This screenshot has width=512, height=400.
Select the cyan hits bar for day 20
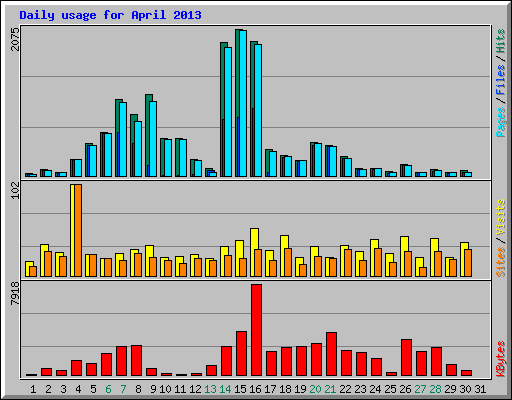[318, 160]
